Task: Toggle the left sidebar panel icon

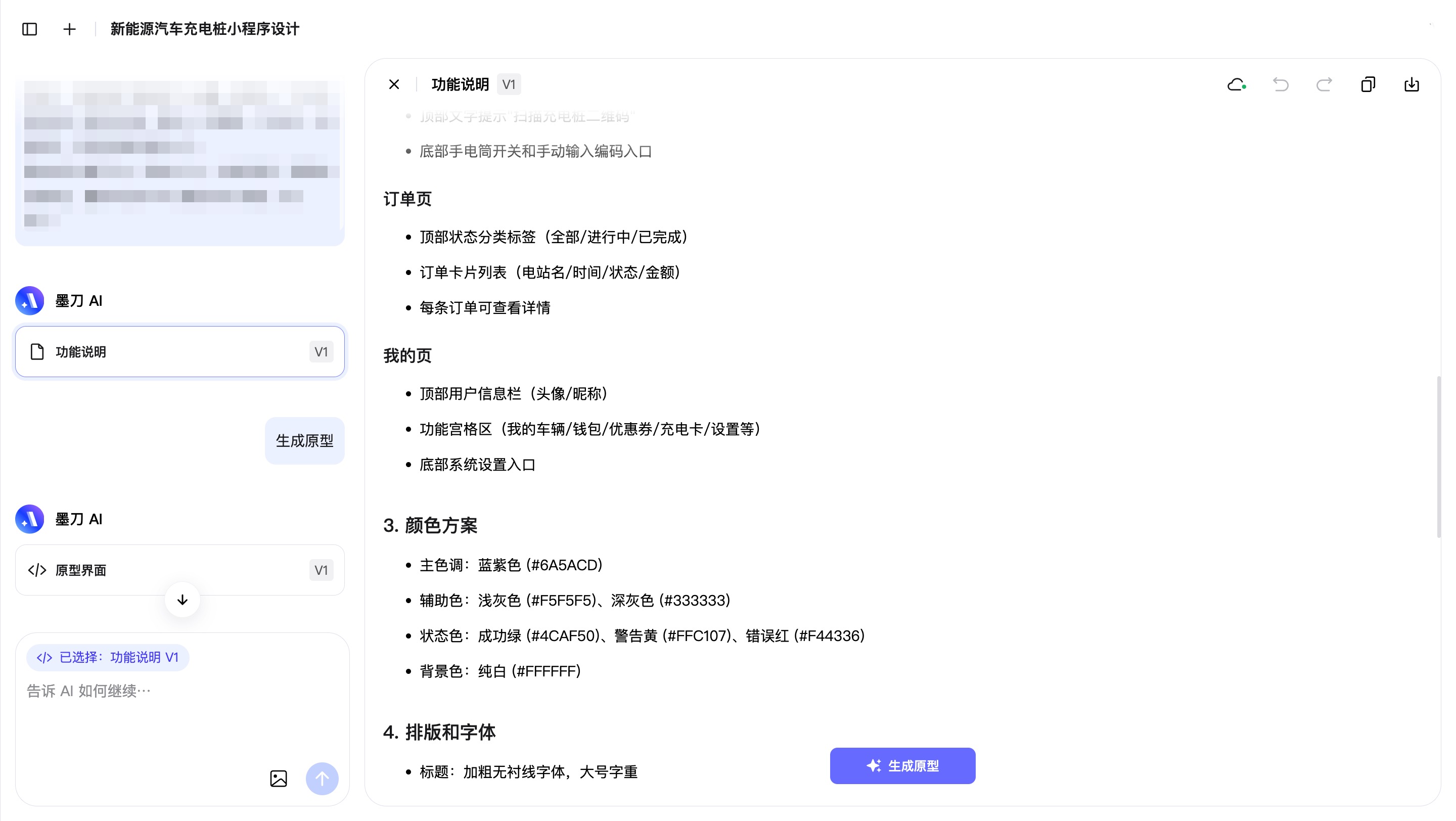Action: [29, 29]
